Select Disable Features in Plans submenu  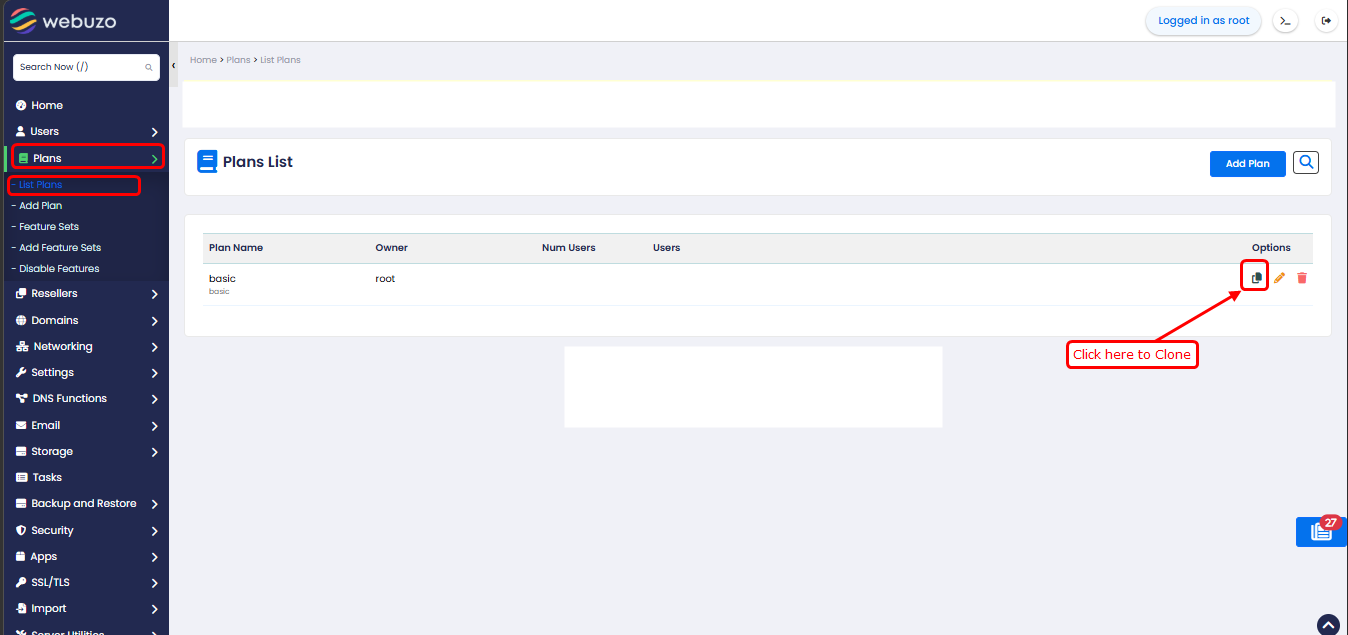pyautogui.click(x=59, y=268)
